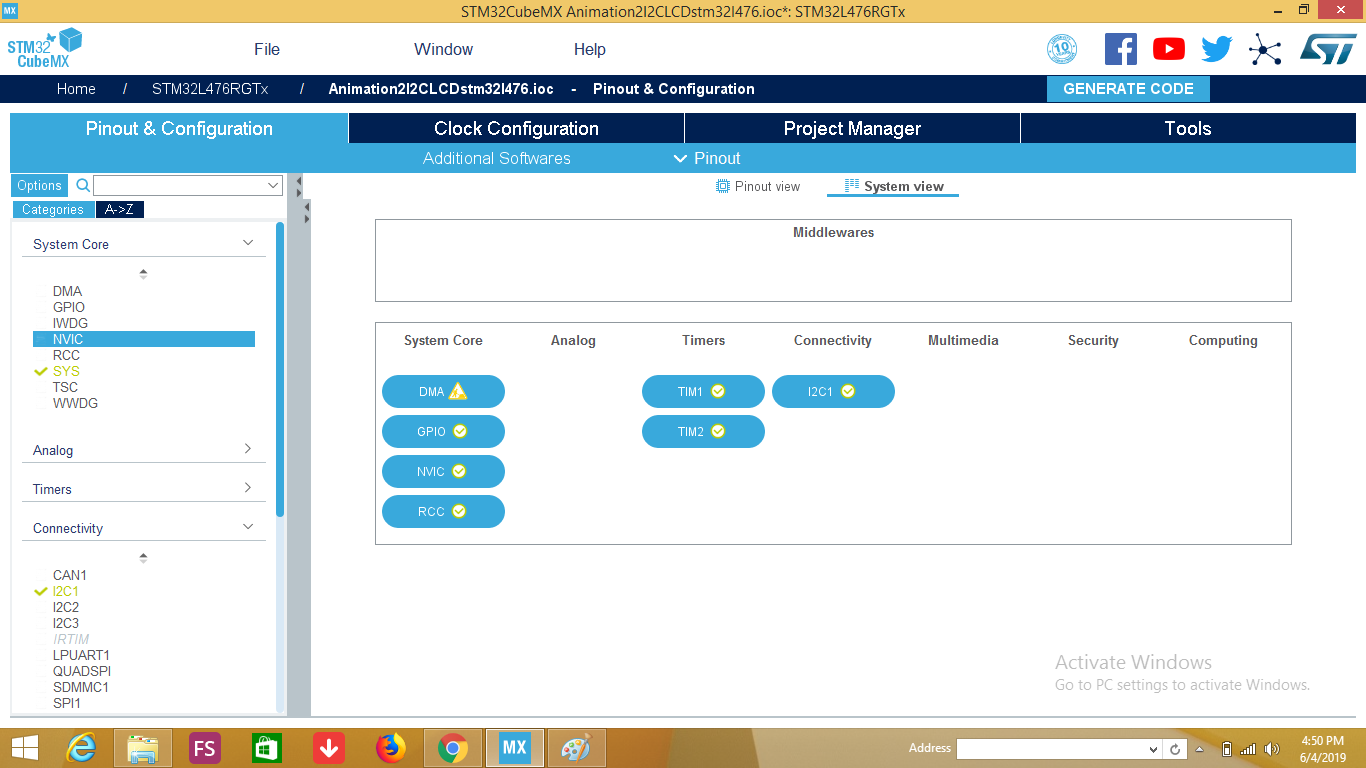
Task: Open the ST Twitter icon
Action: point(1217,49)
